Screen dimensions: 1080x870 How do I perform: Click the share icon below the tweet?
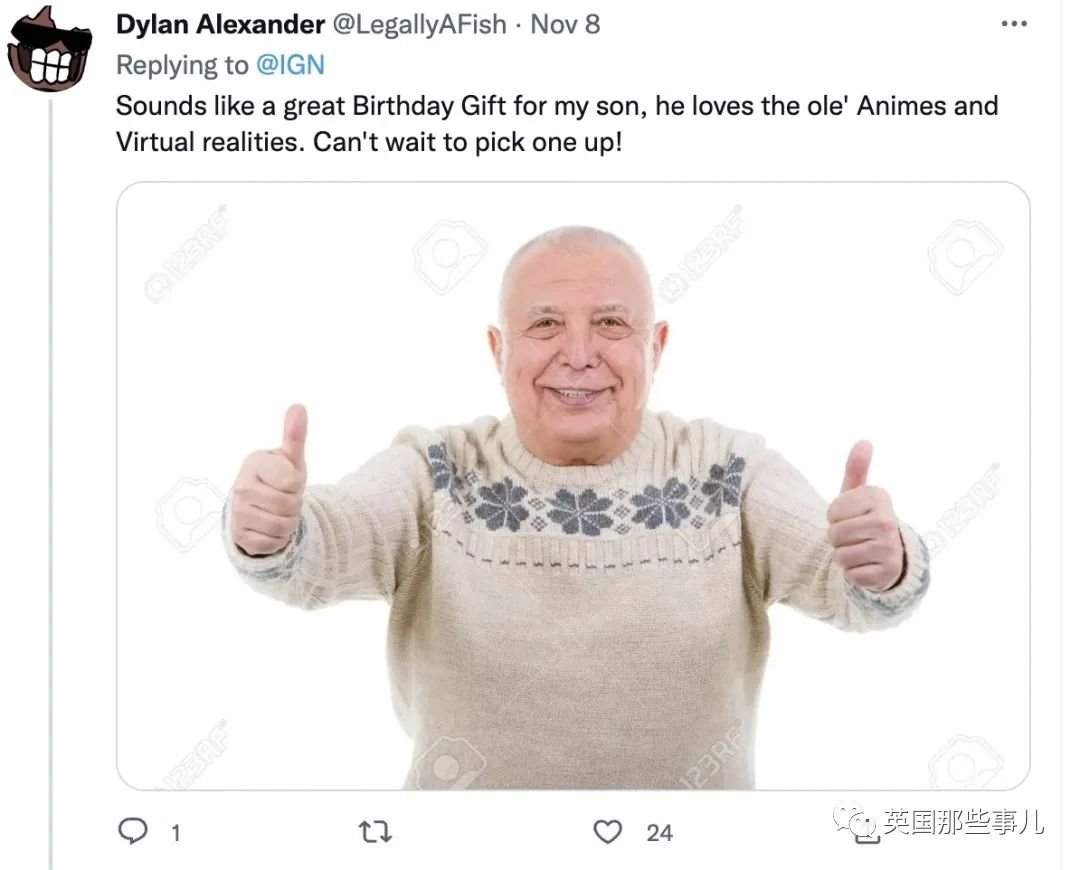866,833
